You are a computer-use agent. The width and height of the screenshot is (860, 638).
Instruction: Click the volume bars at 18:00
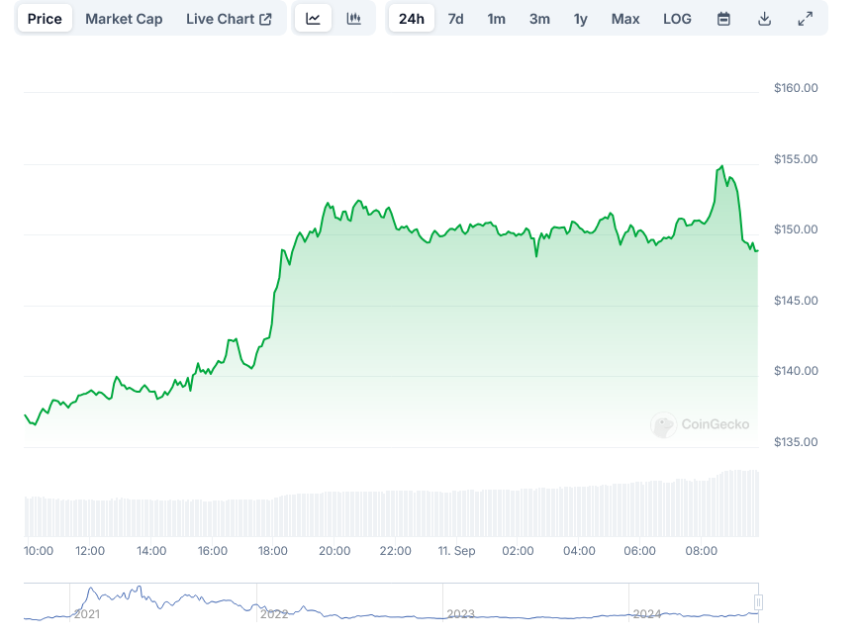click(x=273, y=515)
